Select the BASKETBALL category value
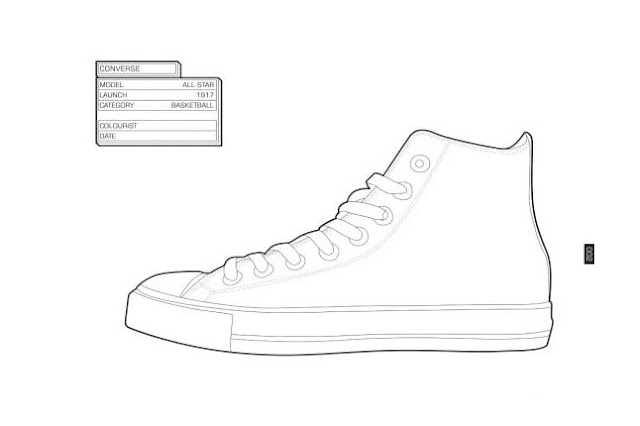Viewport: 640px width, 426px height. pos(192,105)
